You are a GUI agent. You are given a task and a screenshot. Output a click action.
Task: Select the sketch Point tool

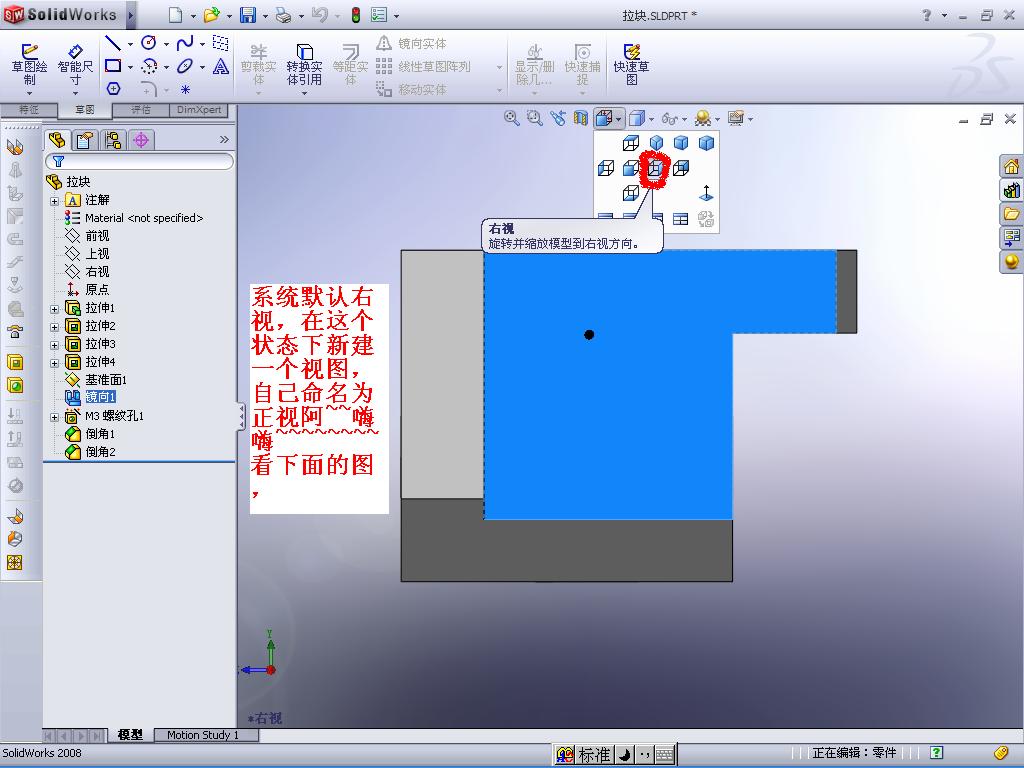point(185,89)
